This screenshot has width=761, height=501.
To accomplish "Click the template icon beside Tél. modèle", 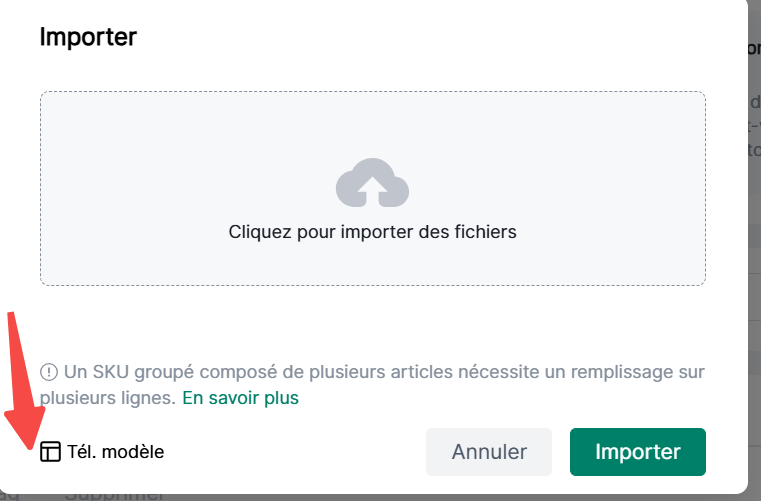I will [50, 452].
